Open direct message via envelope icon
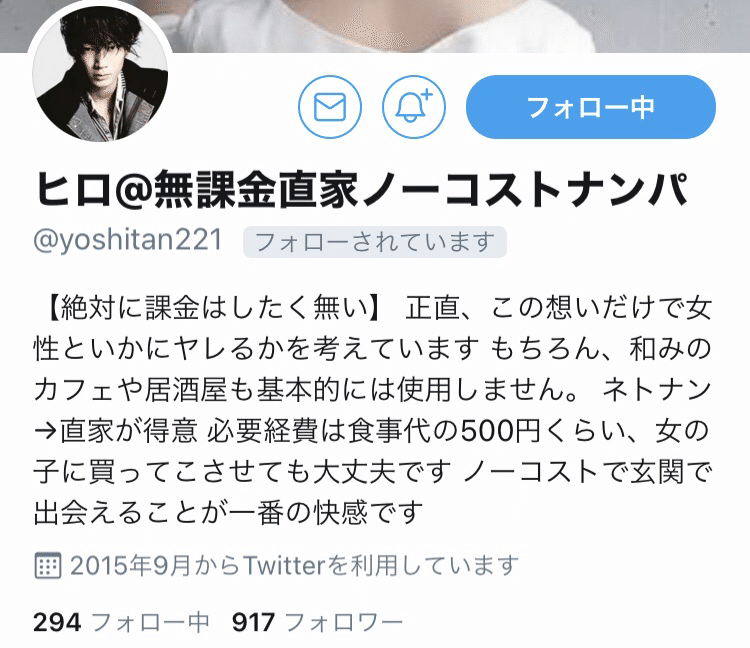The width and height of the screenshot is (750, 648). pyautogui.click(x=330, y=107)
